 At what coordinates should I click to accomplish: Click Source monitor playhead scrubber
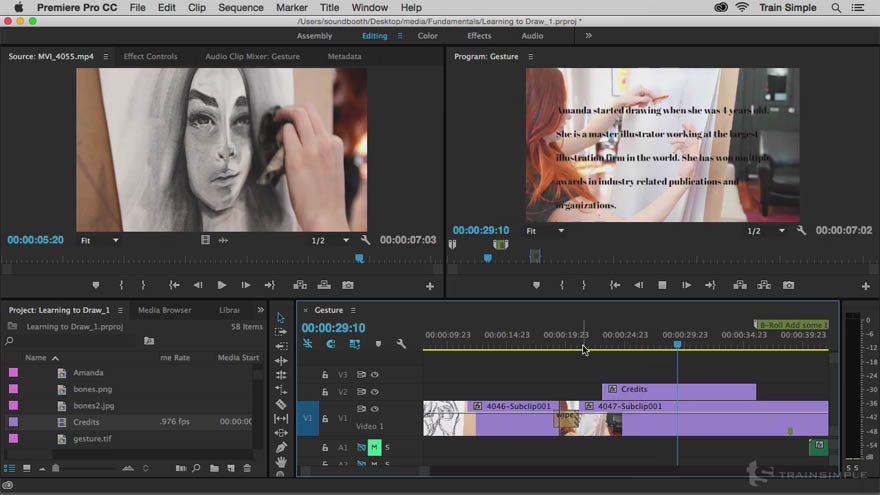click(x=359, y=258)
